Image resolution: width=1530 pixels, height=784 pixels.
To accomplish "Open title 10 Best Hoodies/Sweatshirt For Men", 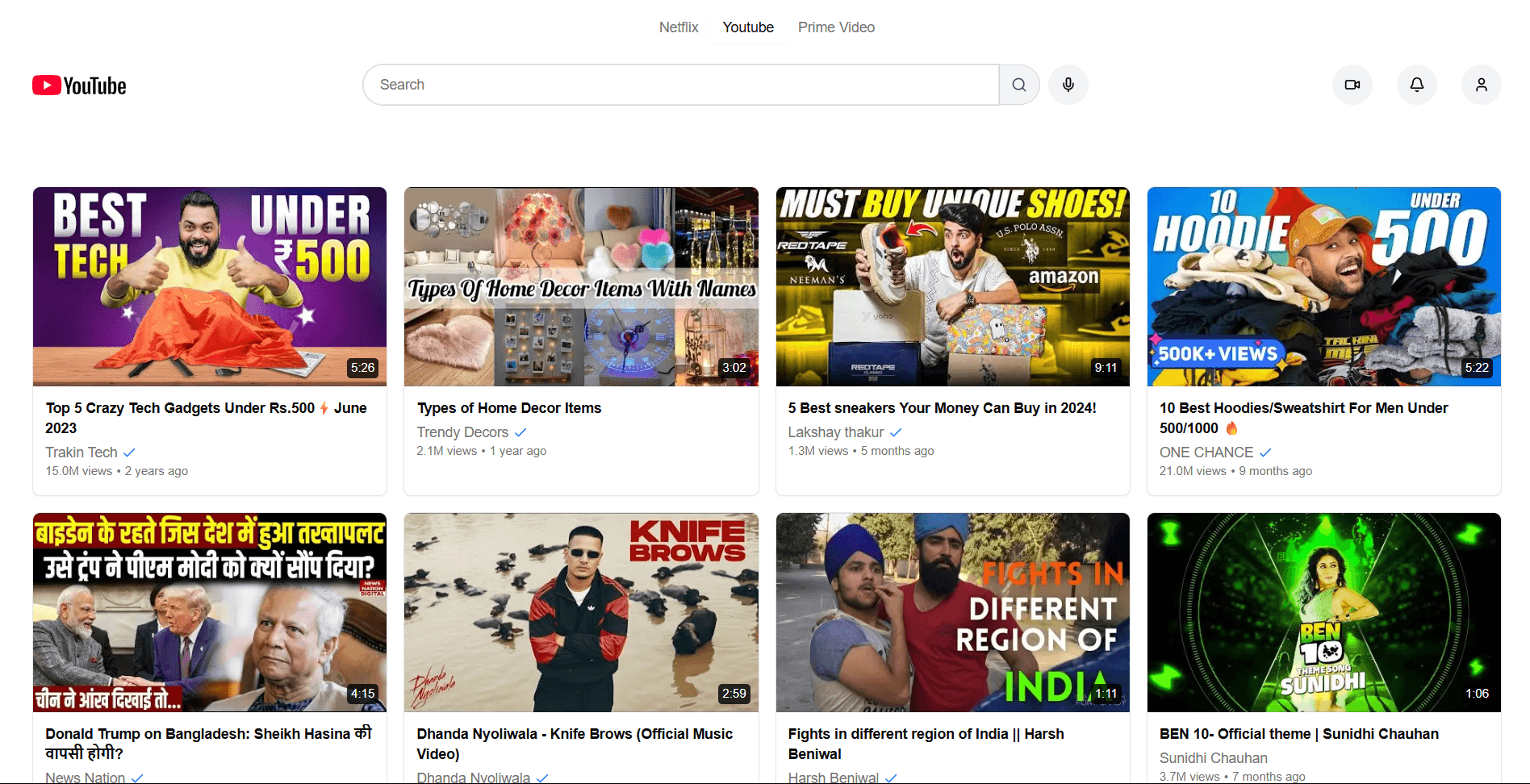I will point(1304,418).
